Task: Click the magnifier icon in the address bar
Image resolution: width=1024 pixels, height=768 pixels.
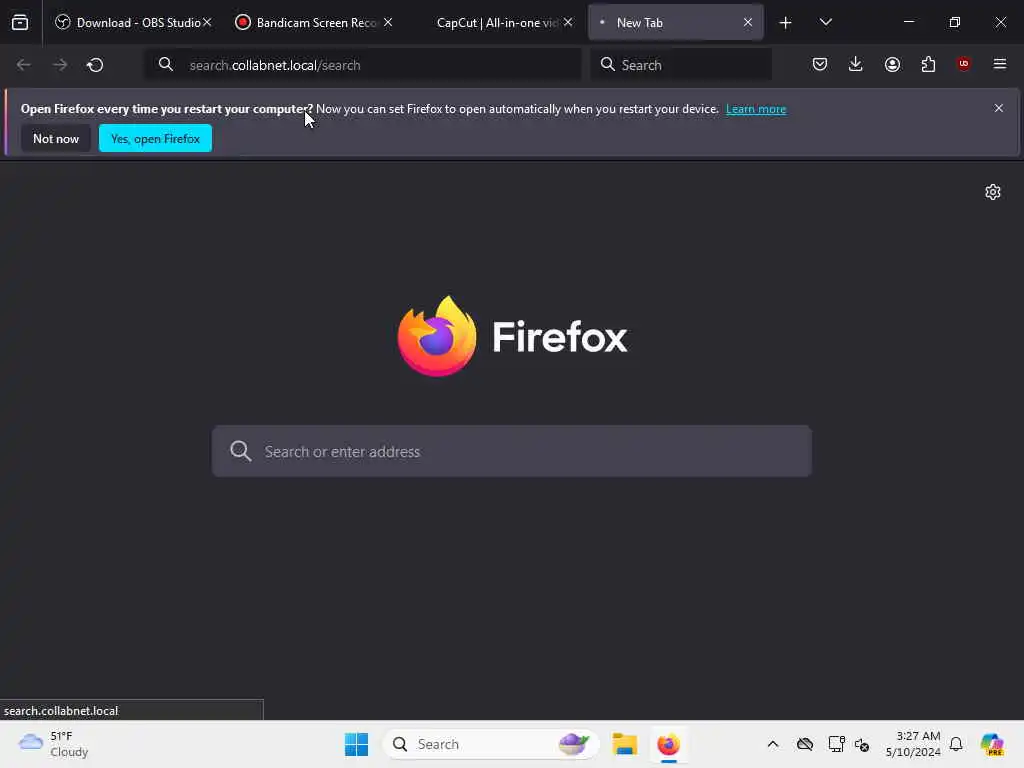Action: pyautogui.click(x=166, y=64)
